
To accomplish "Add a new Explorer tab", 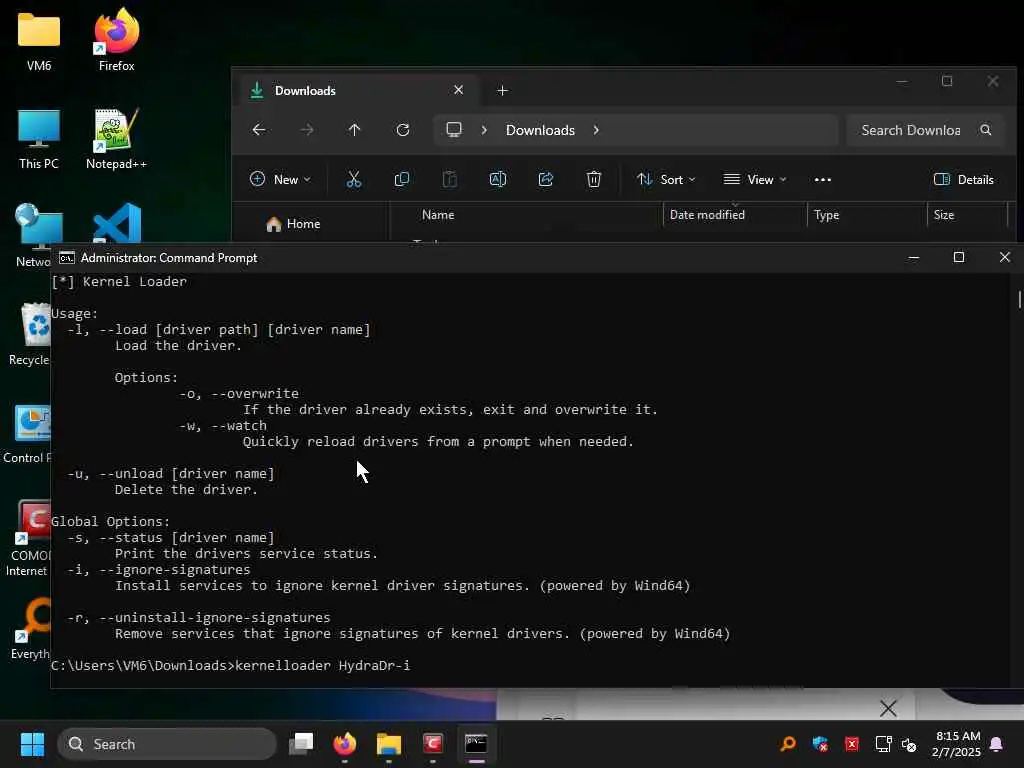I will (x=502, y=91).
